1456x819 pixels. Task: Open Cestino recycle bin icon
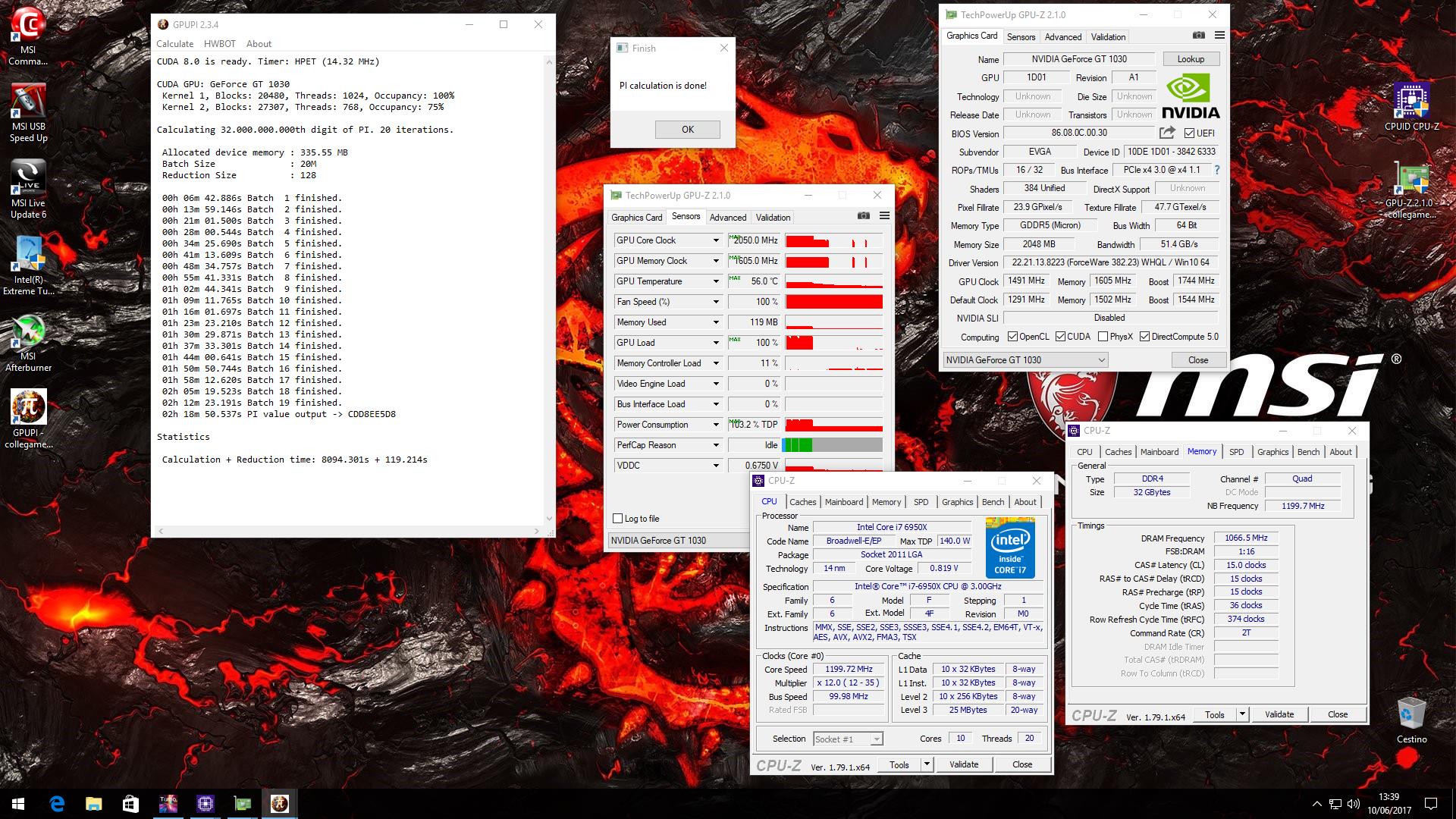tap(1411, 721)
